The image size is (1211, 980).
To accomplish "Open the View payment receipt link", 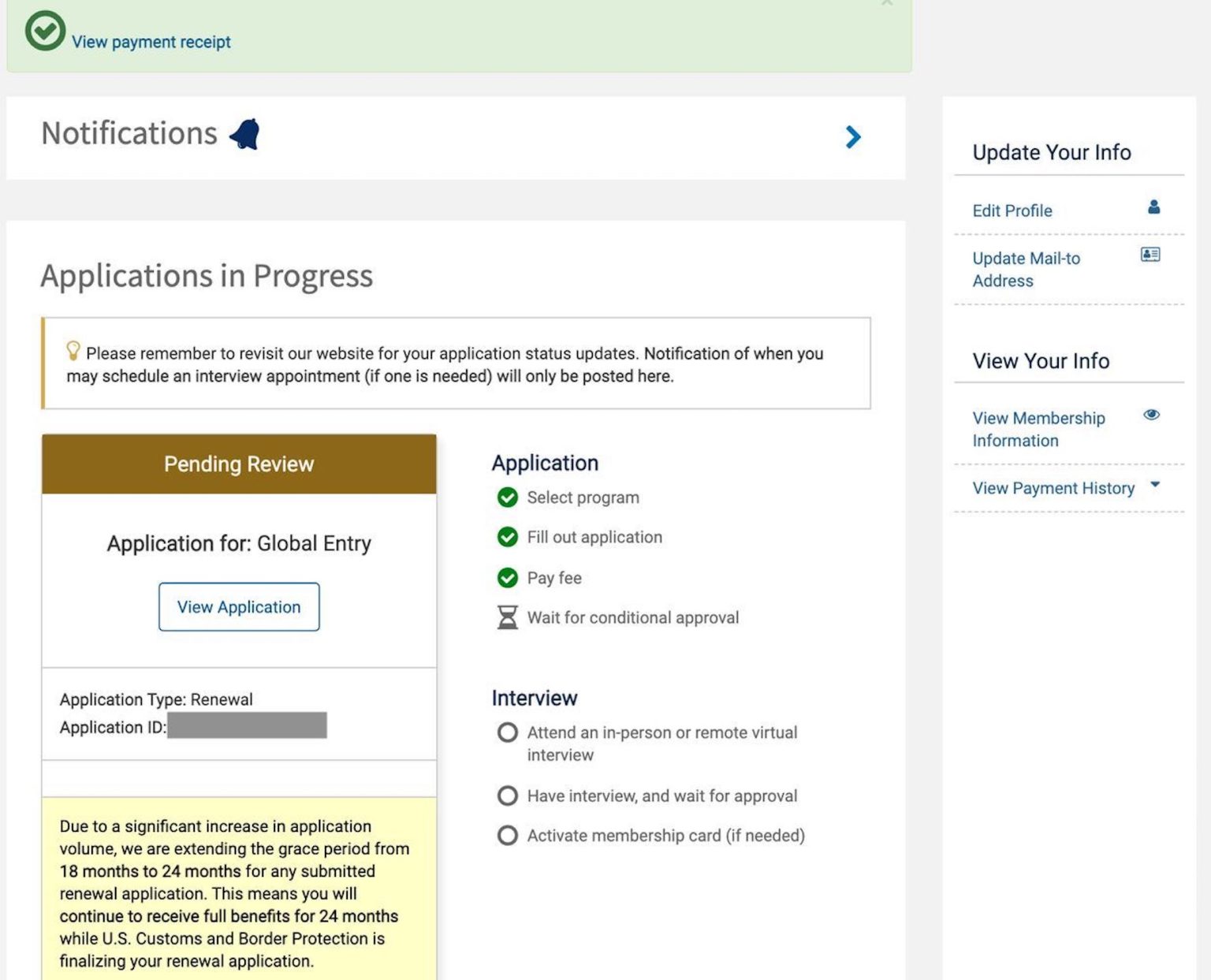I will (x=151, y=42).
